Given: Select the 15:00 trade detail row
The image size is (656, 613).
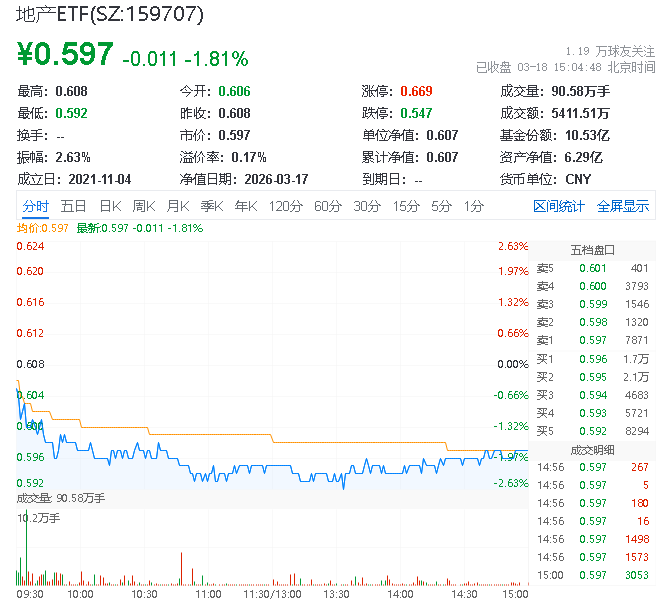Looking at the screenshot, I should tap(592, 575).
